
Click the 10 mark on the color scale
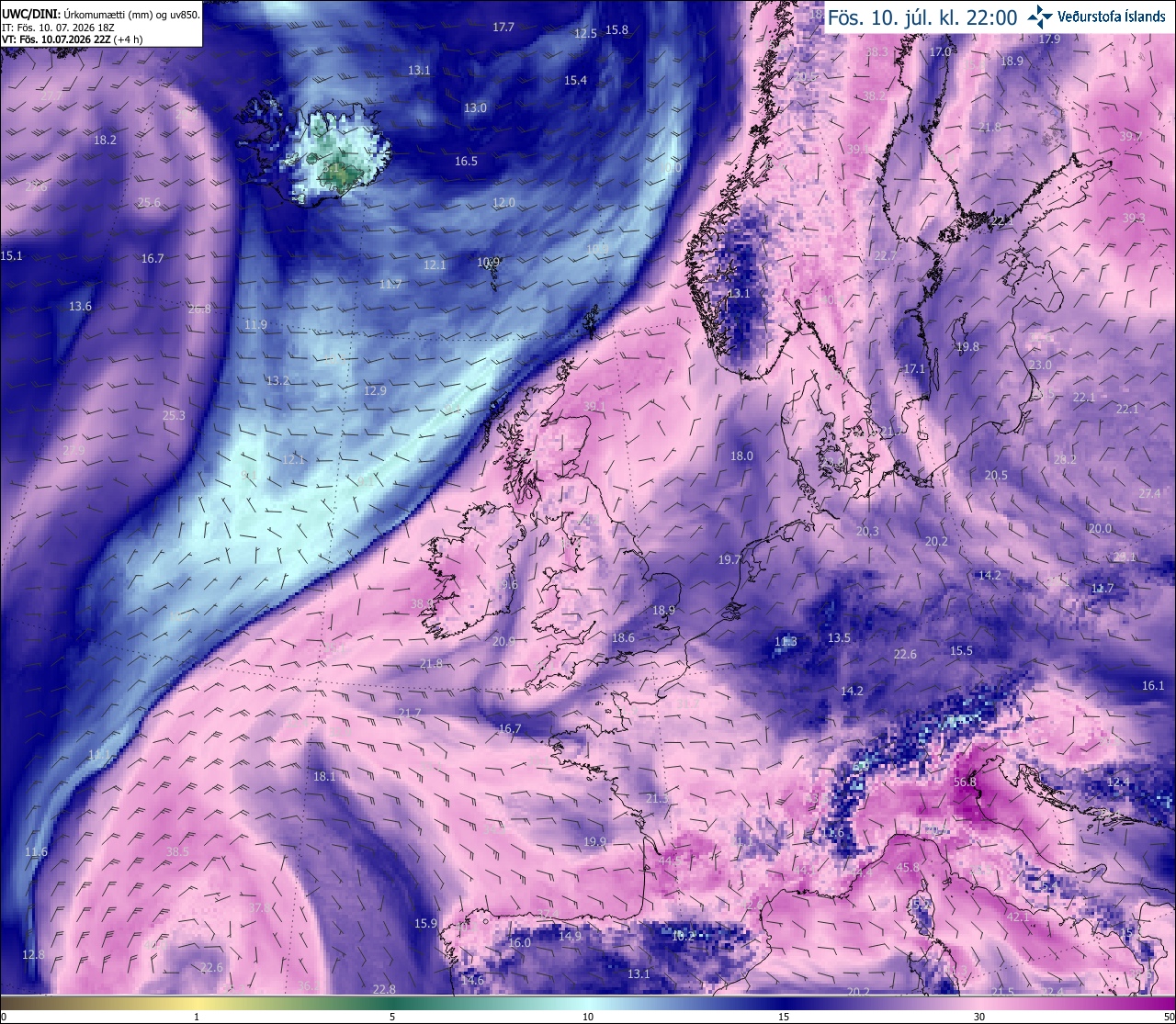click(588, 1017)
